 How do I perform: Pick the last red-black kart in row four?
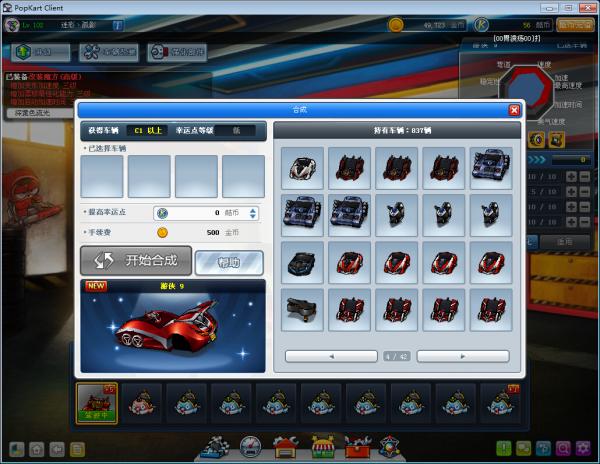(491, 310)
